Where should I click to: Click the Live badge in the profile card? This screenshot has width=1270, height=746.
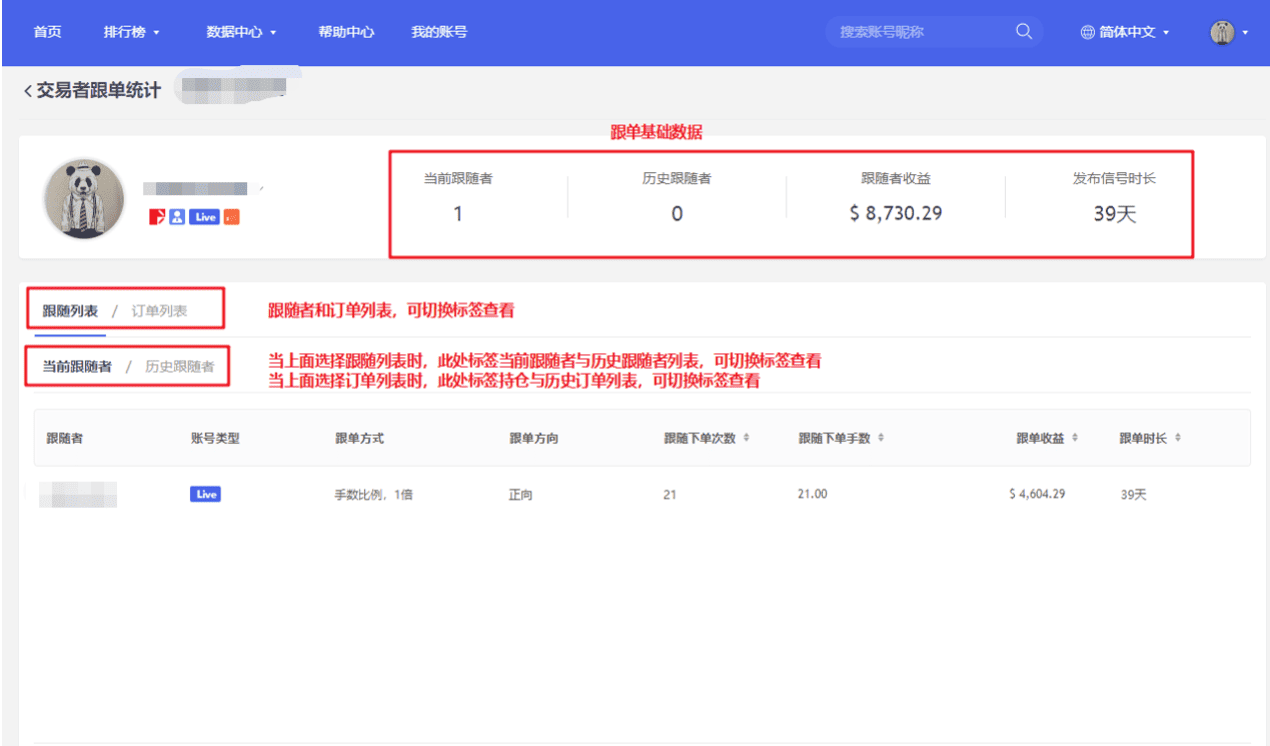click(x=204, y=217)
